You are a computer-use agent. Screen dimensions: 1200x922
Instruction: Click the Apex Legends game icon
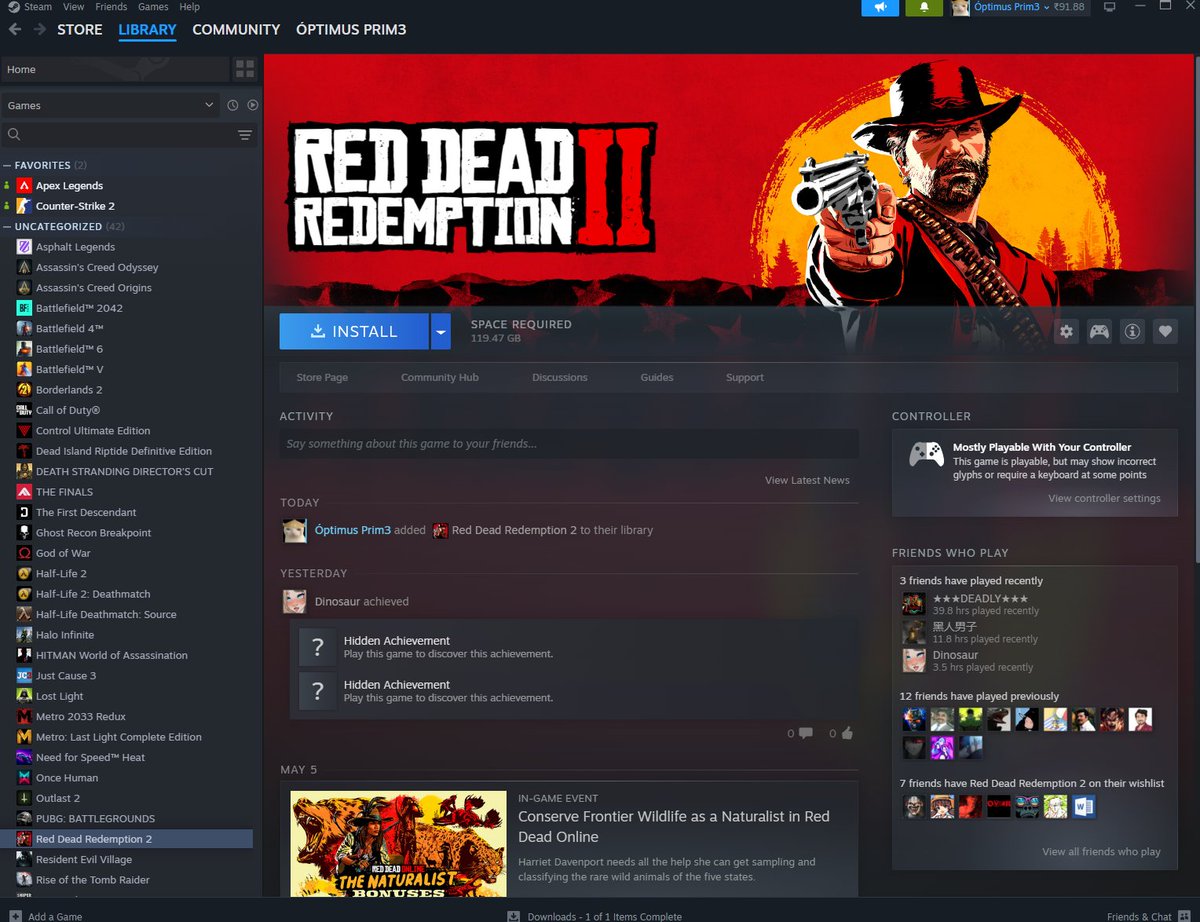24,186
